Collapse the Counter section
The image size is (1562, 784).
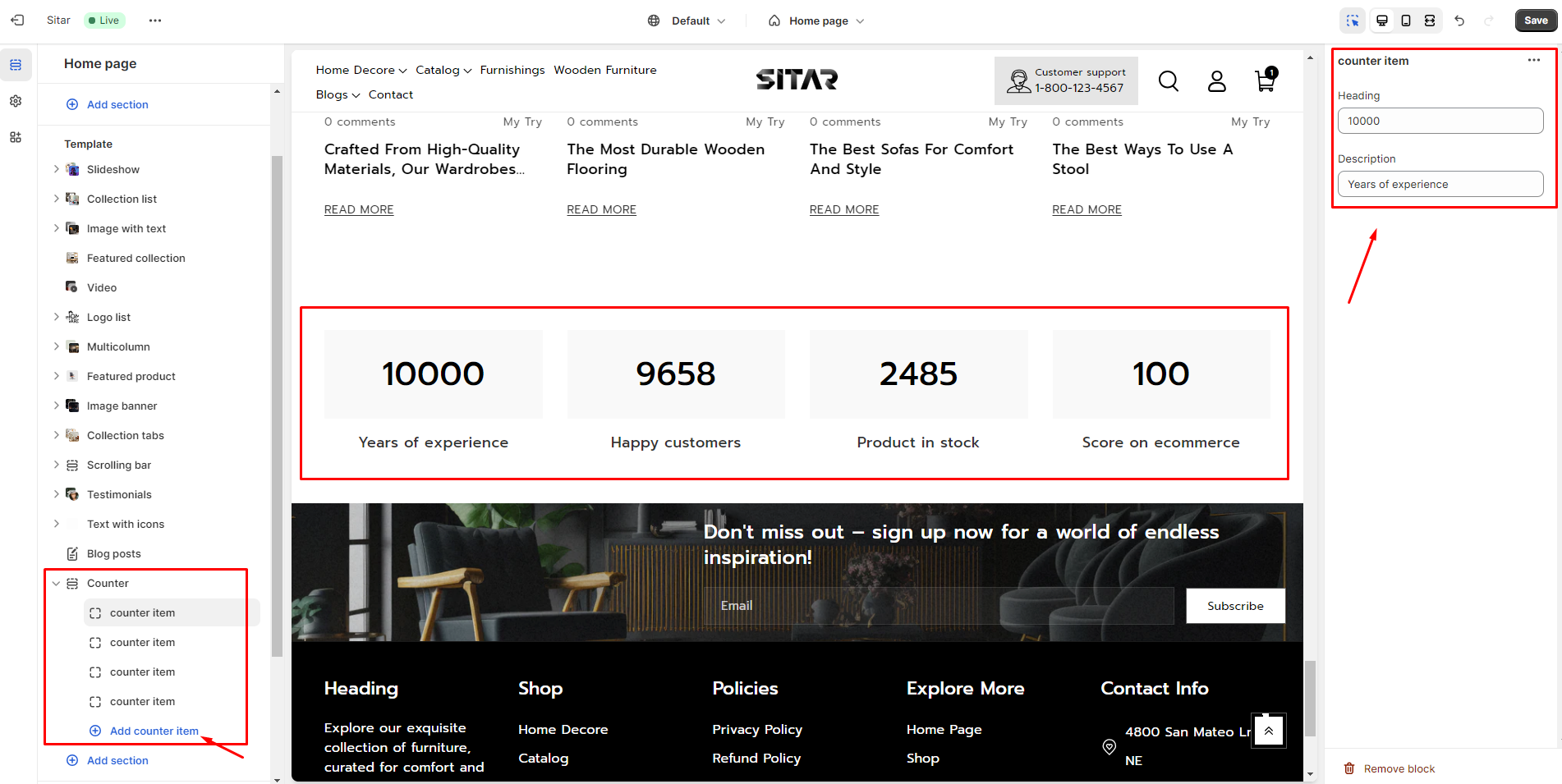tap(56, 584)
